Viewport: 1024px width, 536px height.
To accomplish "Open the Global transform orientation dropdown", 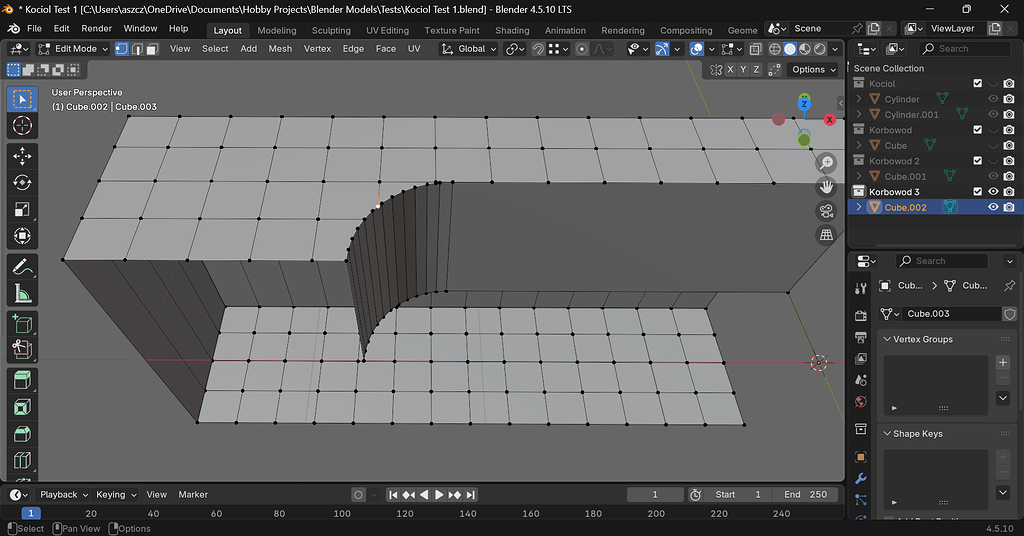I will click(x=468, y=49).
